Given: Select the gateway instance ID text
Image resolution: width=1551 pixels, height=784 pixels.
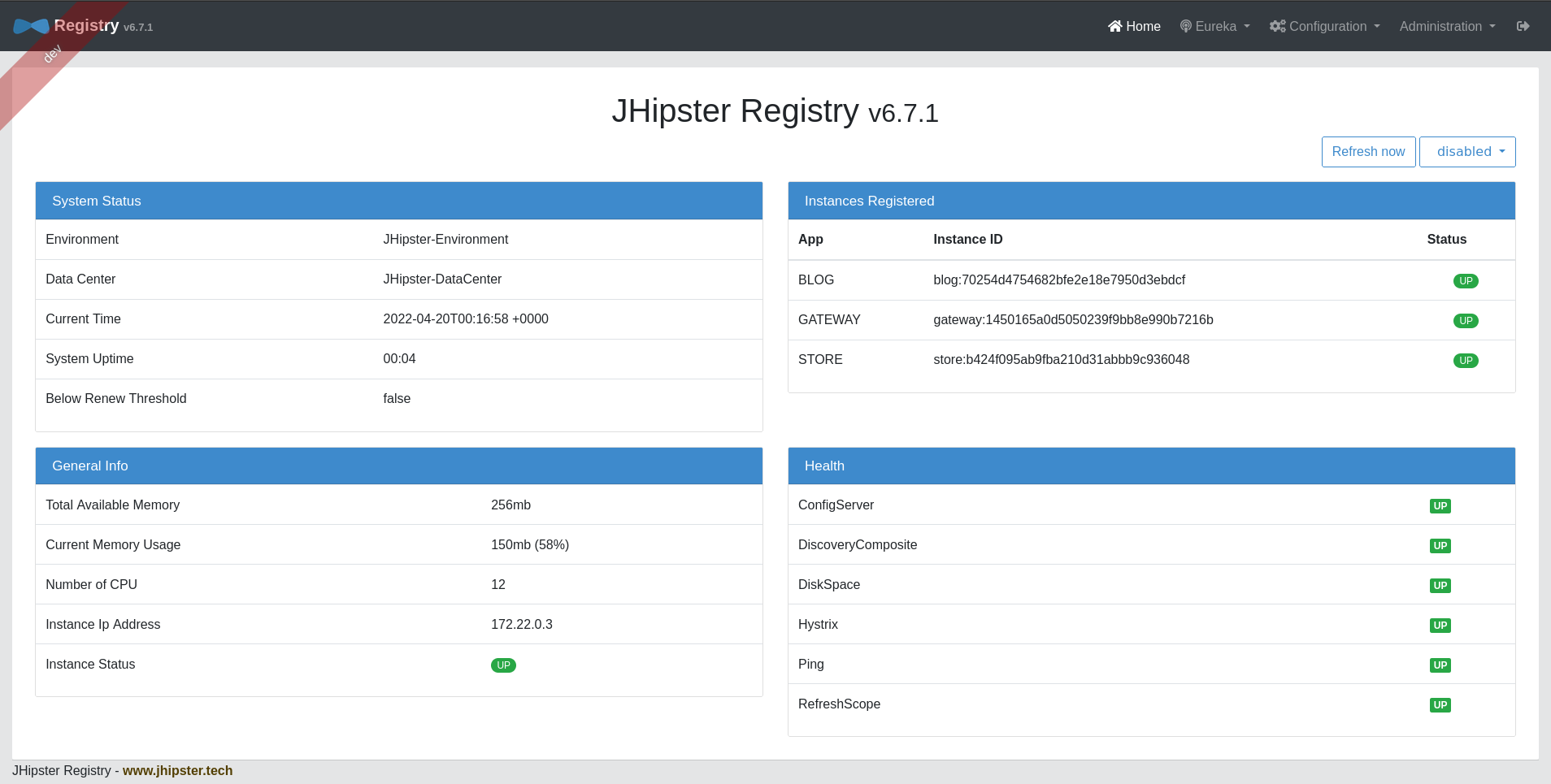Looking at the screenshot, I should pos(1072,320).
